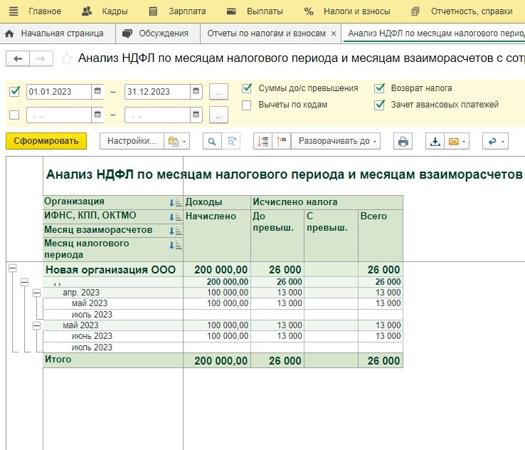Collapse the second-level group under organization
Viewport: 525px width, 450px height.
(x=24, y=282)
